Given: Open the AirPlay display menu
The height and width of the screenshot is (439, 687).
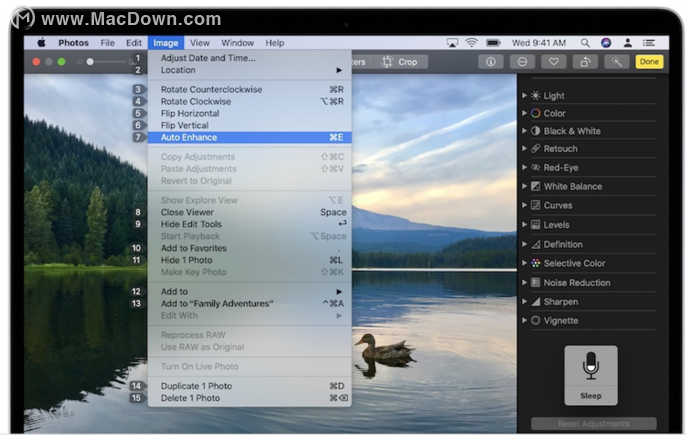Looking at the screenshot, I should click(452, 43).
